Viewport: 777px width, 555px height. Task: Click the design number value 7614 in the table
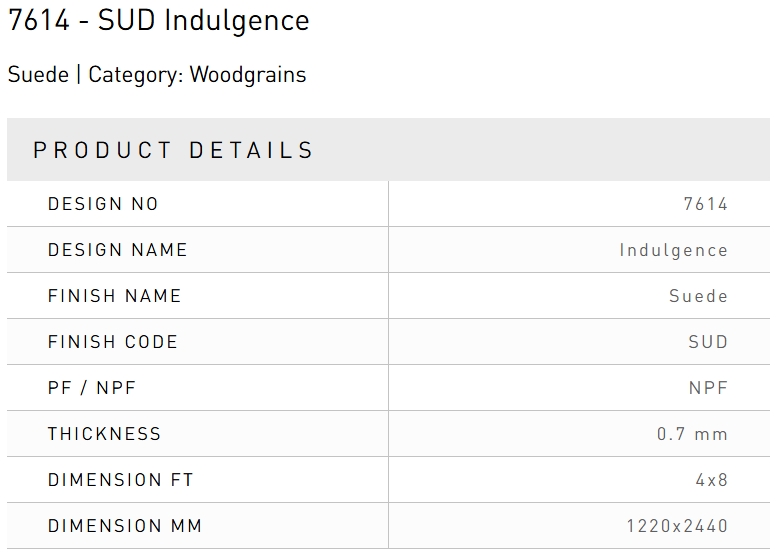point(705,204)
